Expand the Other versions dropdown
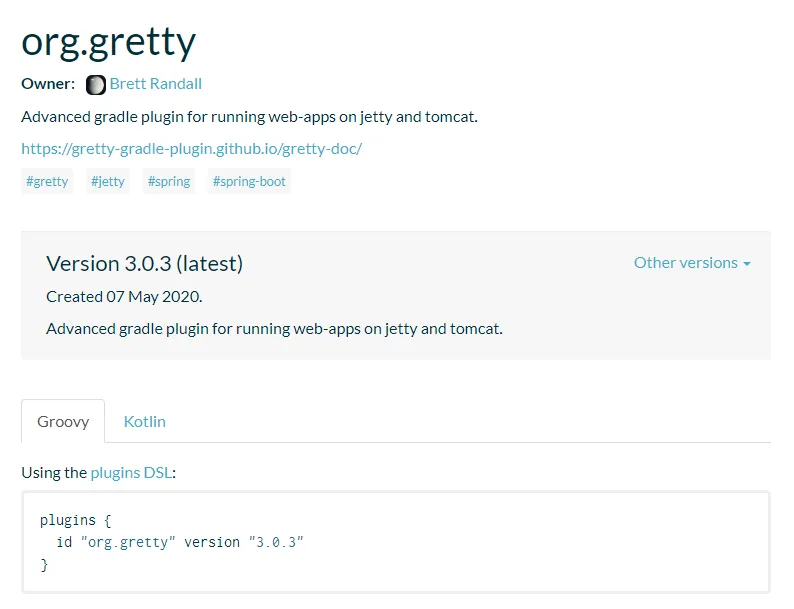 (x=692, y=263)
